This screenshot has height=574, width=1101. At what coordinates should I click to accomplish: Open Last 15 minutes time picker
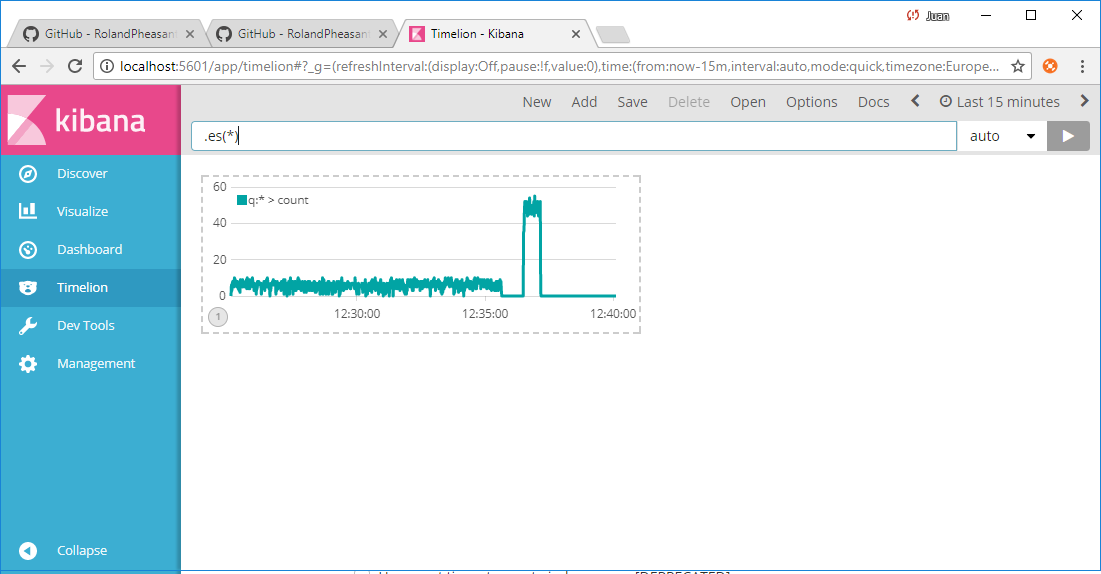click(1000, 102)
